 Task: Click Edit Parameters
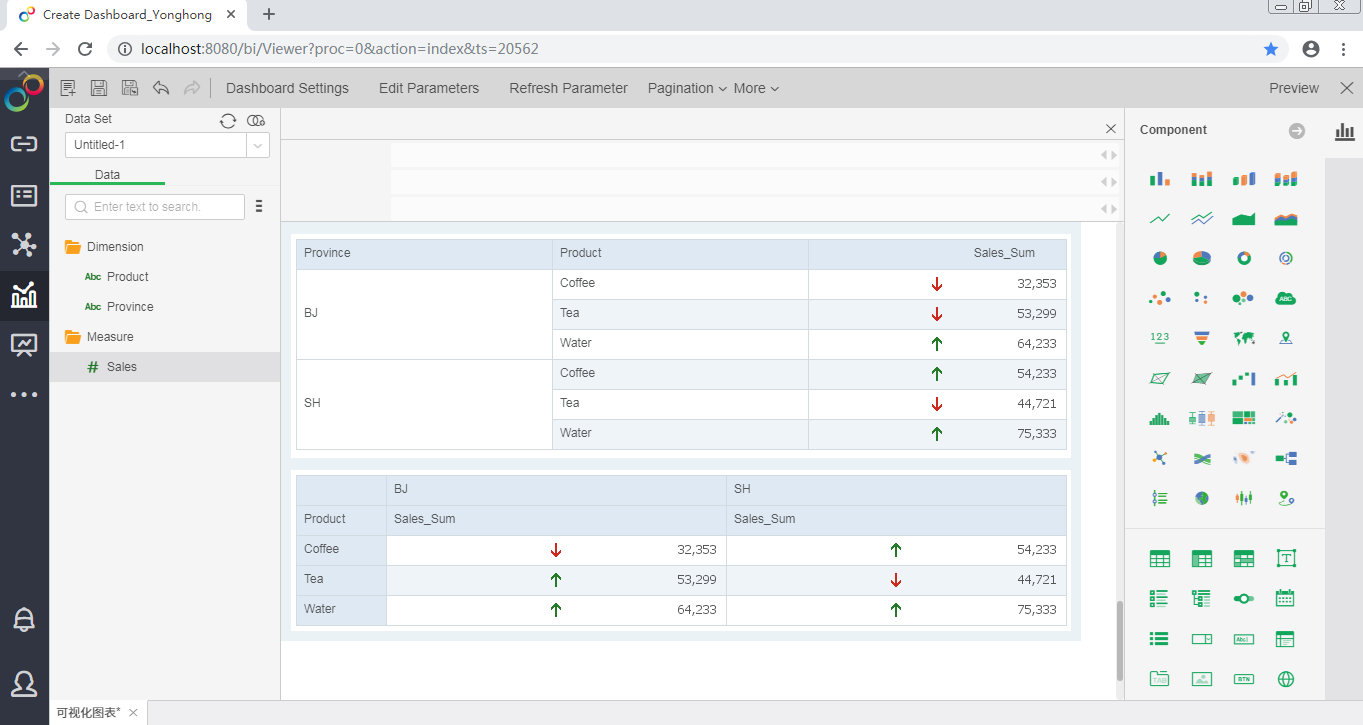429,88
